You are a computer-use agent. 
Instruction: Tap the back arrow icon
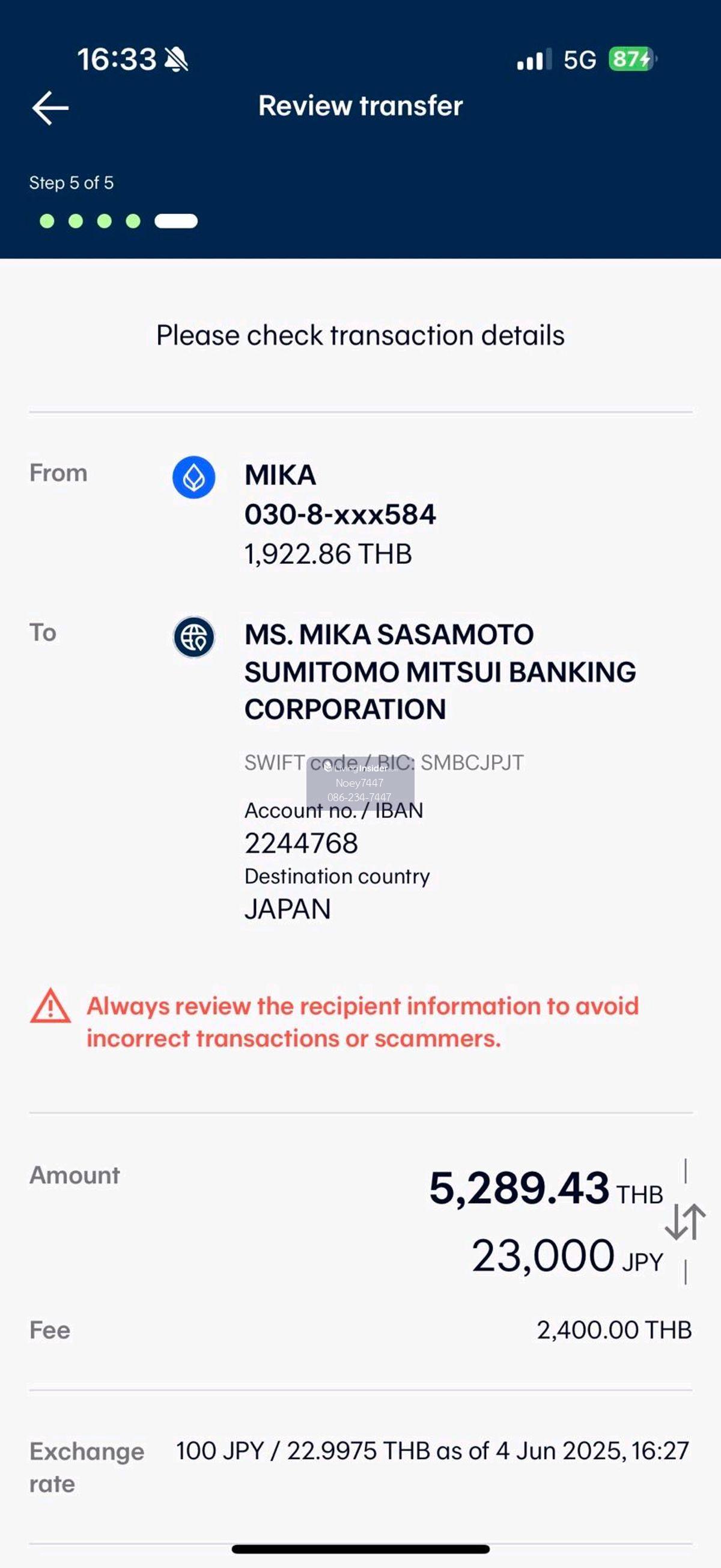pyautogui.click(x=50, y=108)
